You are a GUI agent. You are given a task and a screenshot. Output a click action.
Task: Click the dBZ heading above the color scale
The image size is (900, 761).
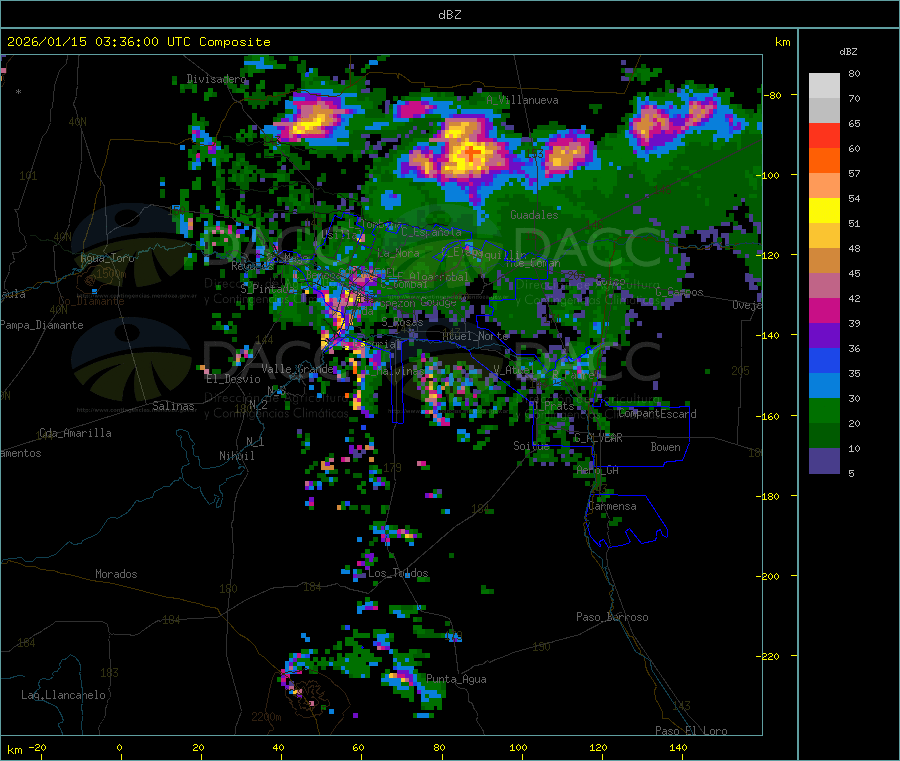[x=848, y=52]
